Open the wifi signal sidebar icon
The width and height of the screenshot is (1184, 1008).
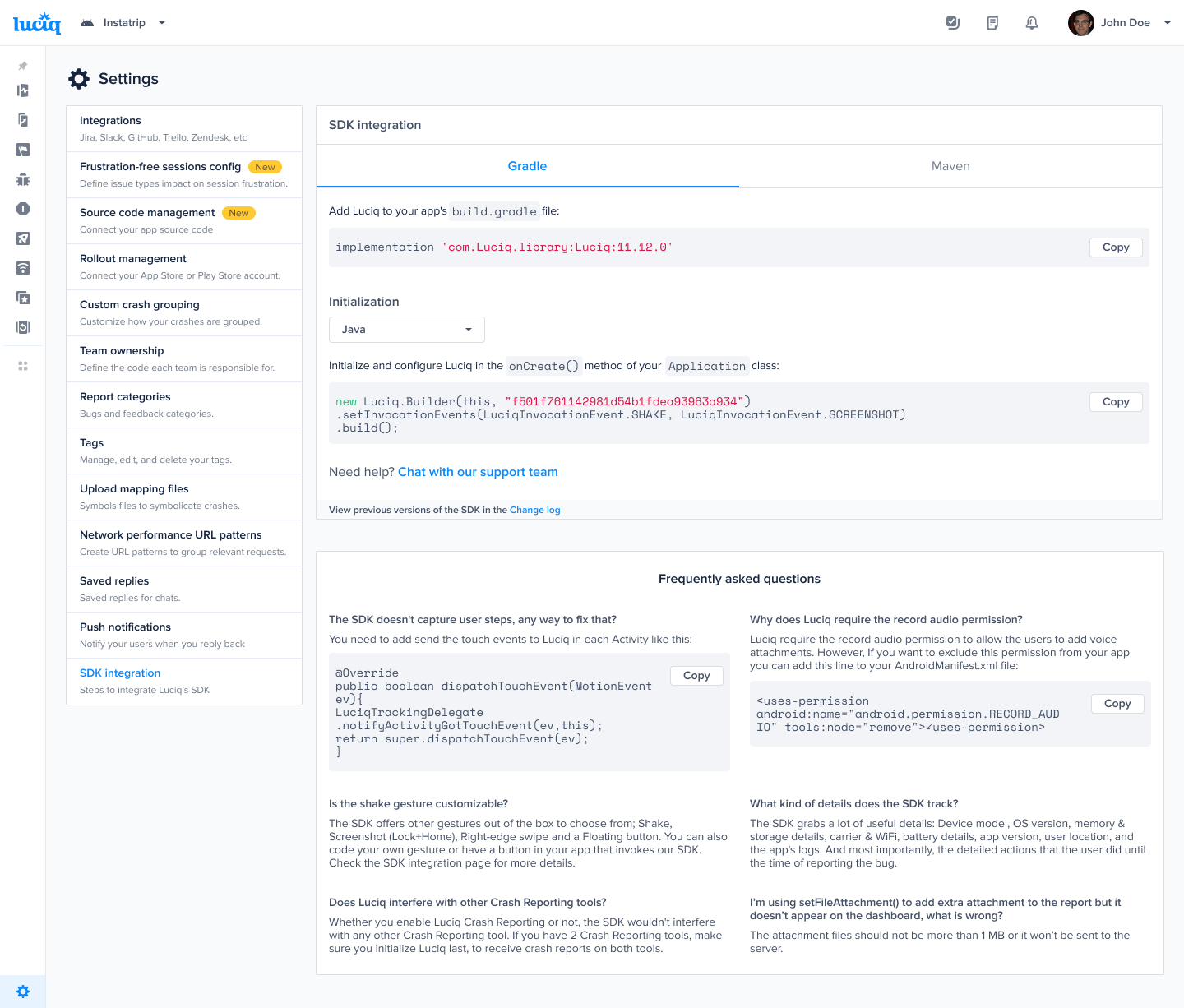tap(23, 268)
